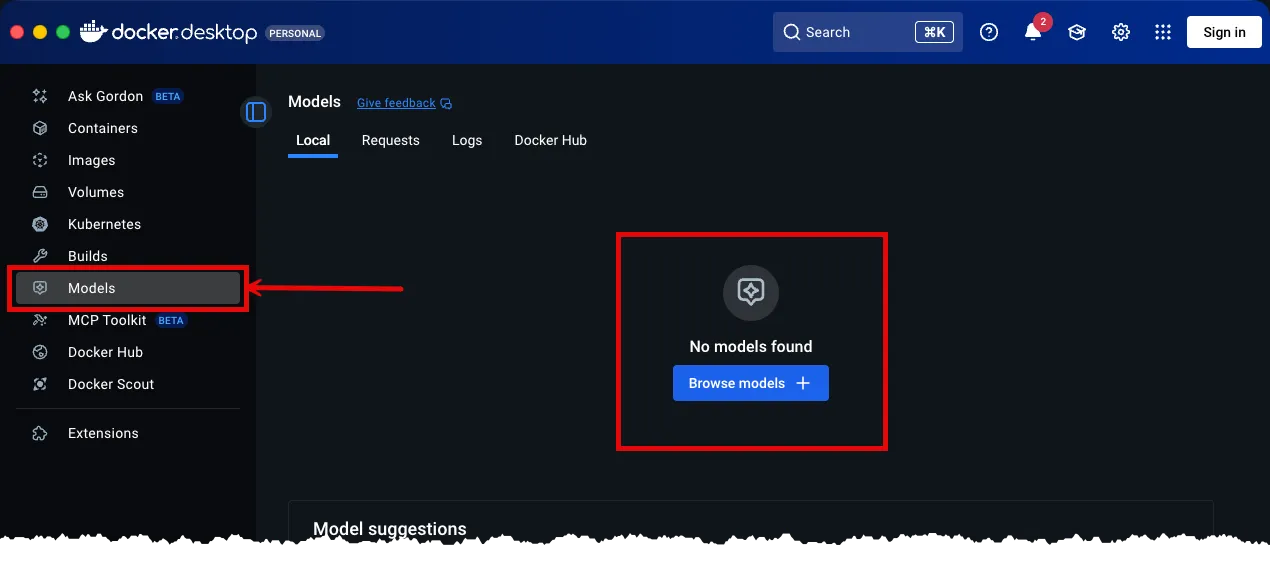Click the magnifier icon in Search box
1270x569 pixels.
(792, 32)
